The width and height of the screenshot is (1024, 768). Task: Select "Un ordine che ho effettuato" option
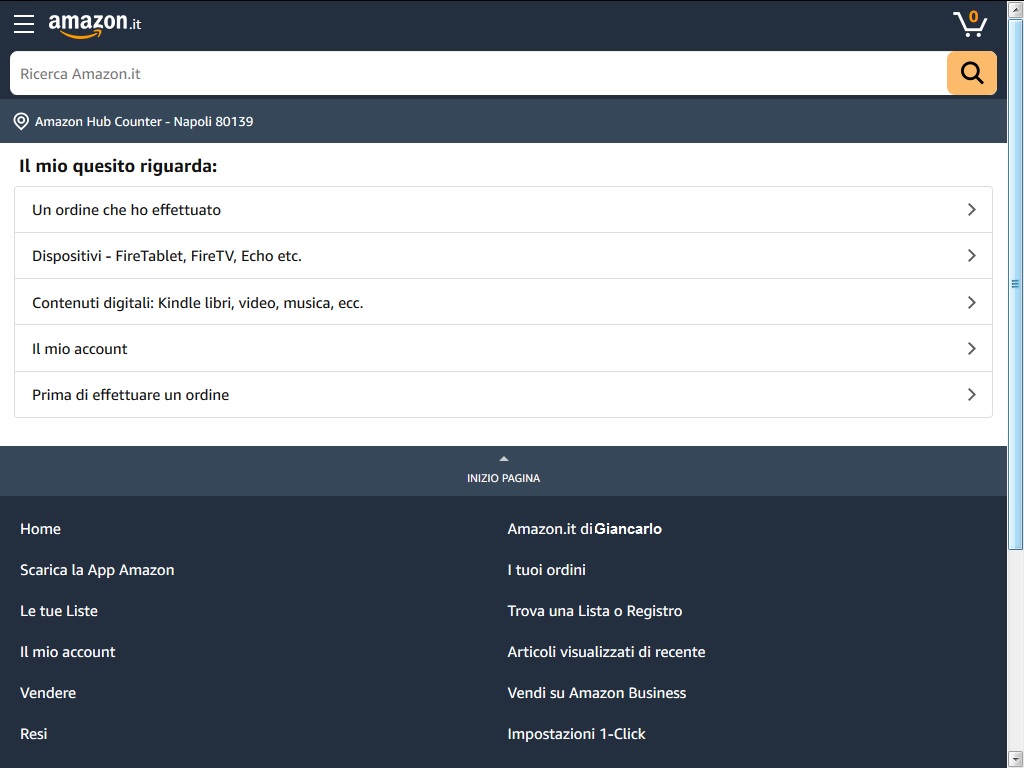coord(504,210)
